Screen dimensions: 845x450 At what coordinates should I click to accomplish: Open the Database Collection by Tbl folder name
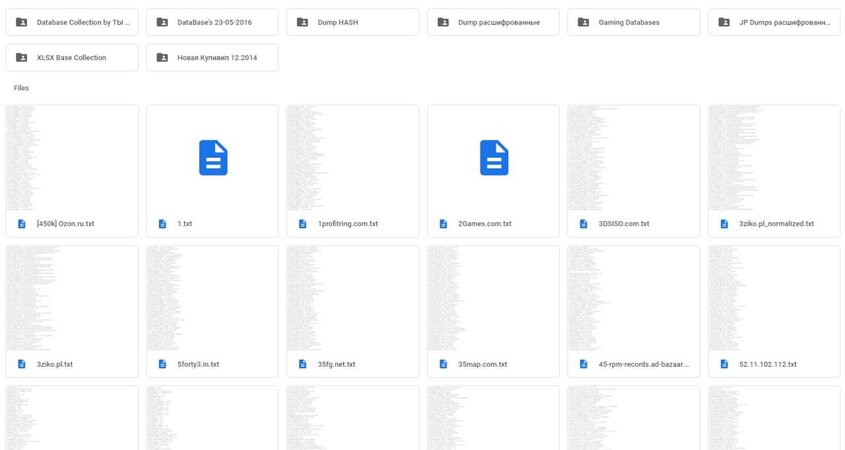[x=83, y=22]
